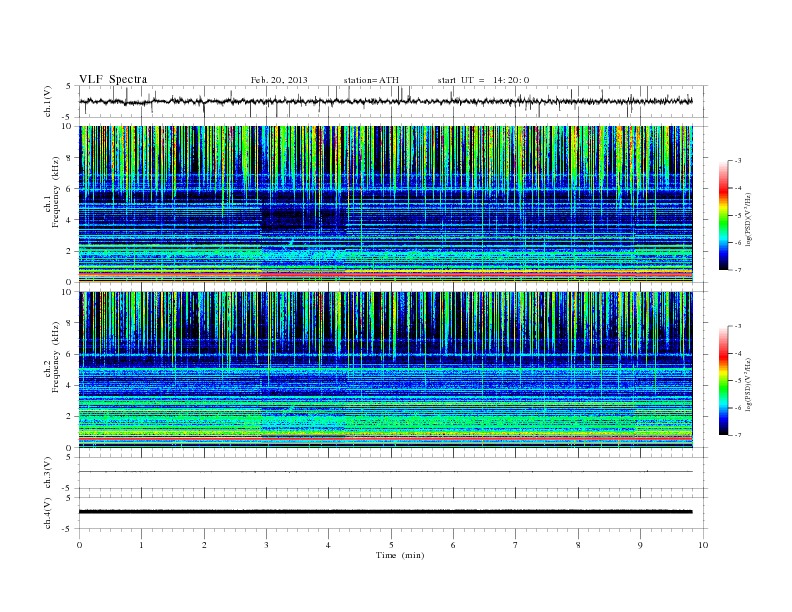Click the '4' tick label on time axis
The image size is (792, 612).
tap(328, 545)
